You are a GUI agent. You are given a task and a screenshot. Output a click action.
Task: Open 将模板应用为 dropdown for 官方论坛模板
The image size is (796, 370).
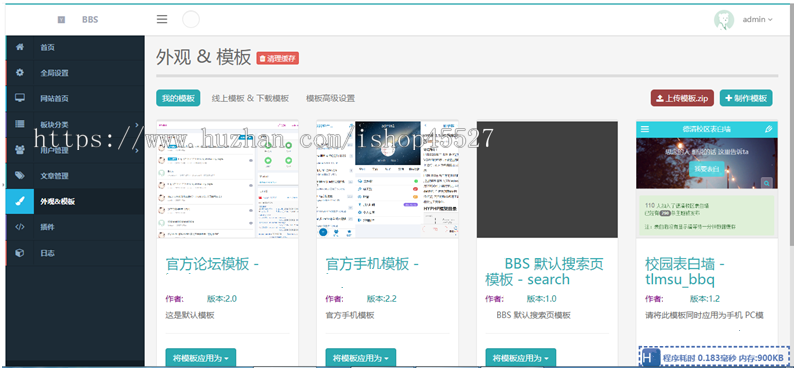(x=201, y=358)
